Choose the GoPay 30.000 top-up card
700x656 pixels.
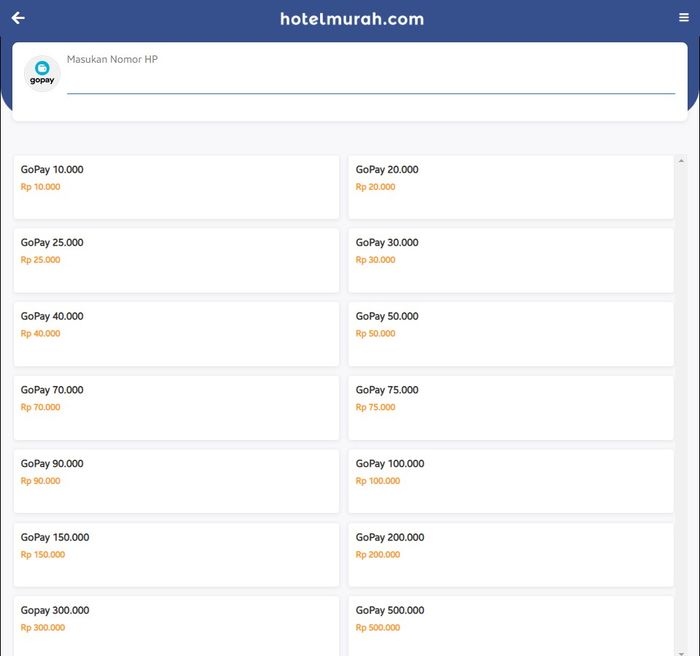tap(510, 260)
